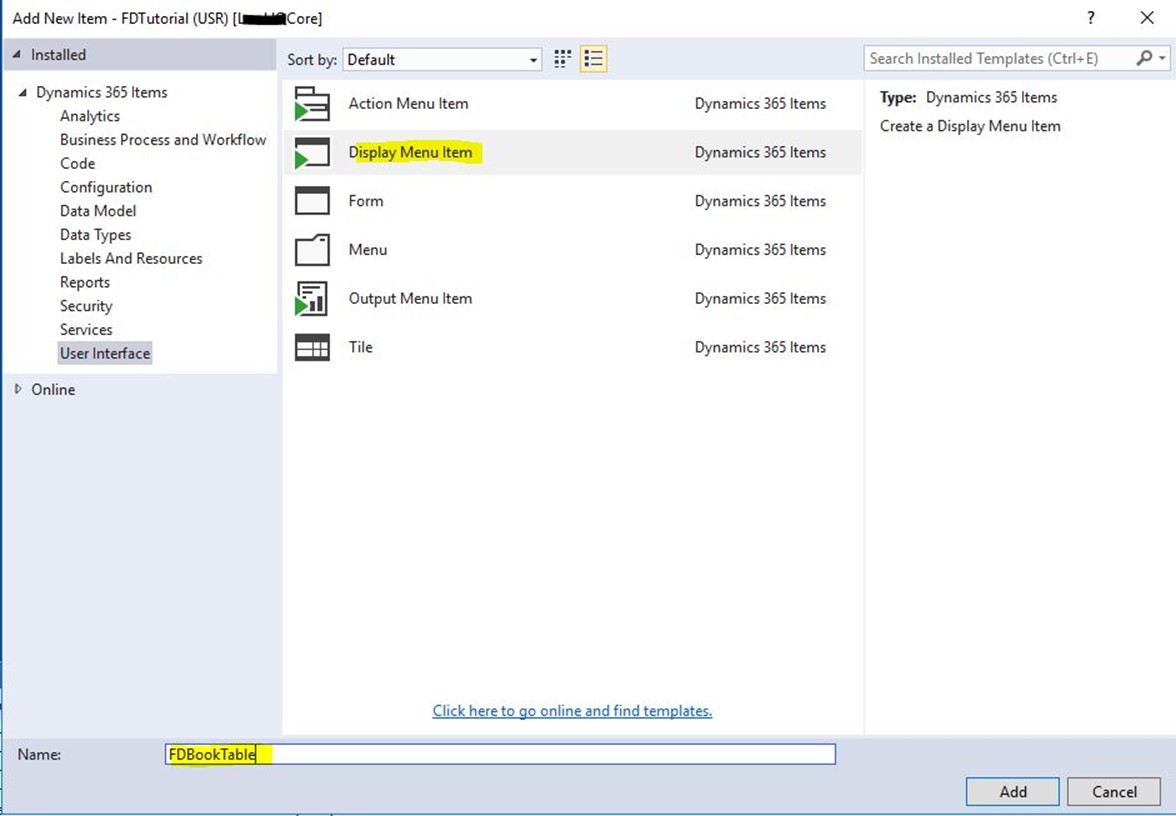Viewport: 1176px width, 816px height.
Task: Select the Configuration category
Action: point(106,188)
